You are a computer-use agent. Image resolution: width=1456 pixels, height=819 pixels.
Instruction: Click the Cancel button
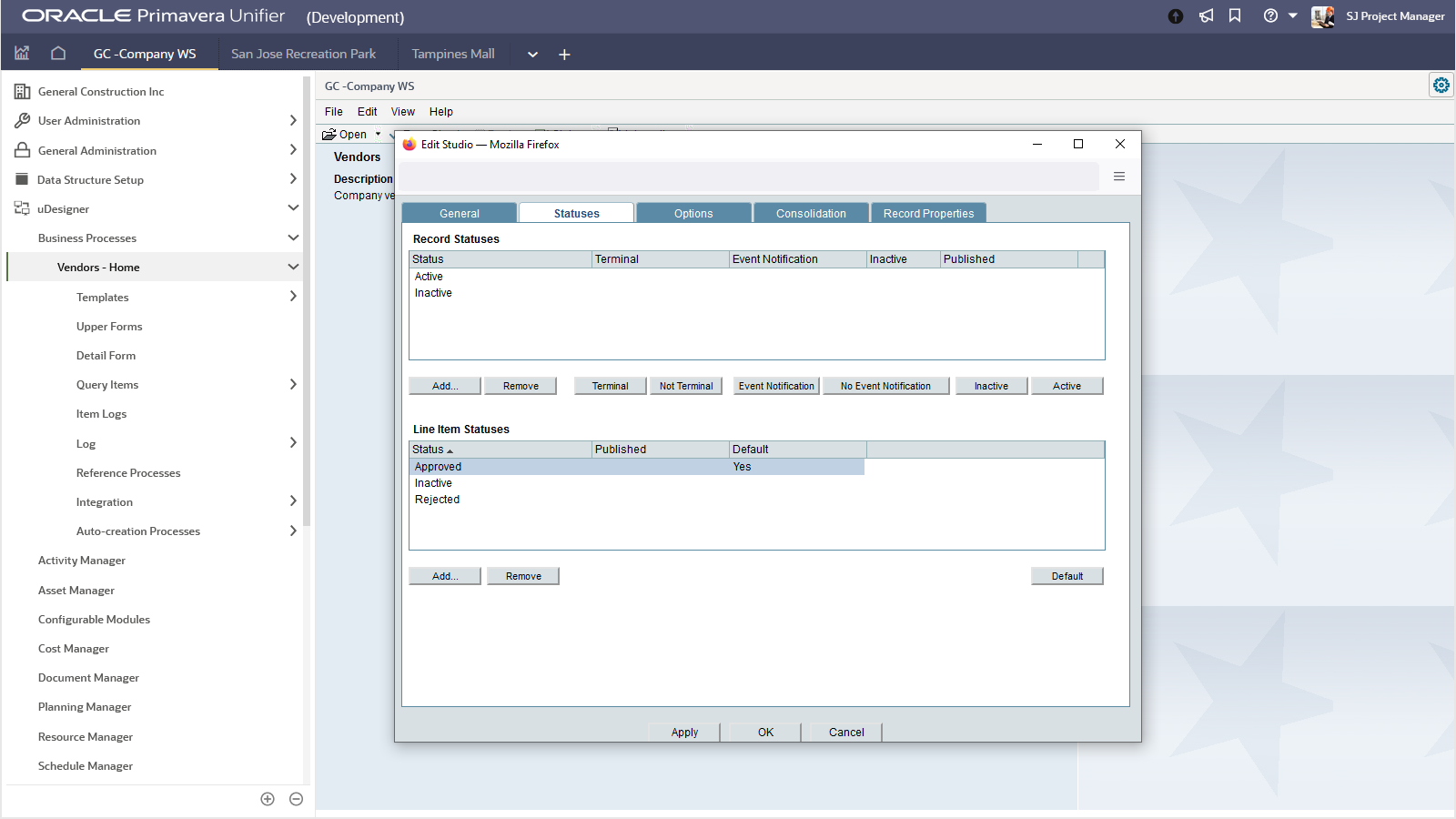846,732
